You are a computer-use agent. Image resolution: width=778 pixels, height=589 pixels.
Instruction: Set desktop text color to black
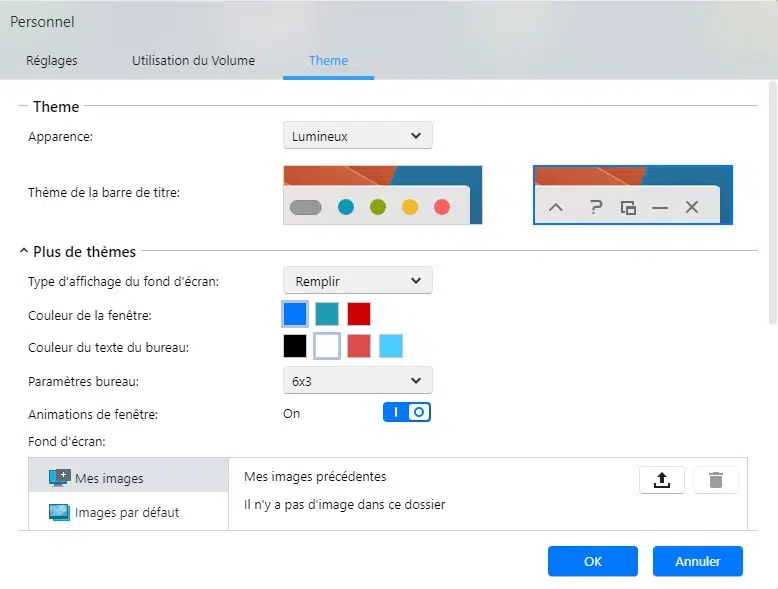[x=295, y=346]
